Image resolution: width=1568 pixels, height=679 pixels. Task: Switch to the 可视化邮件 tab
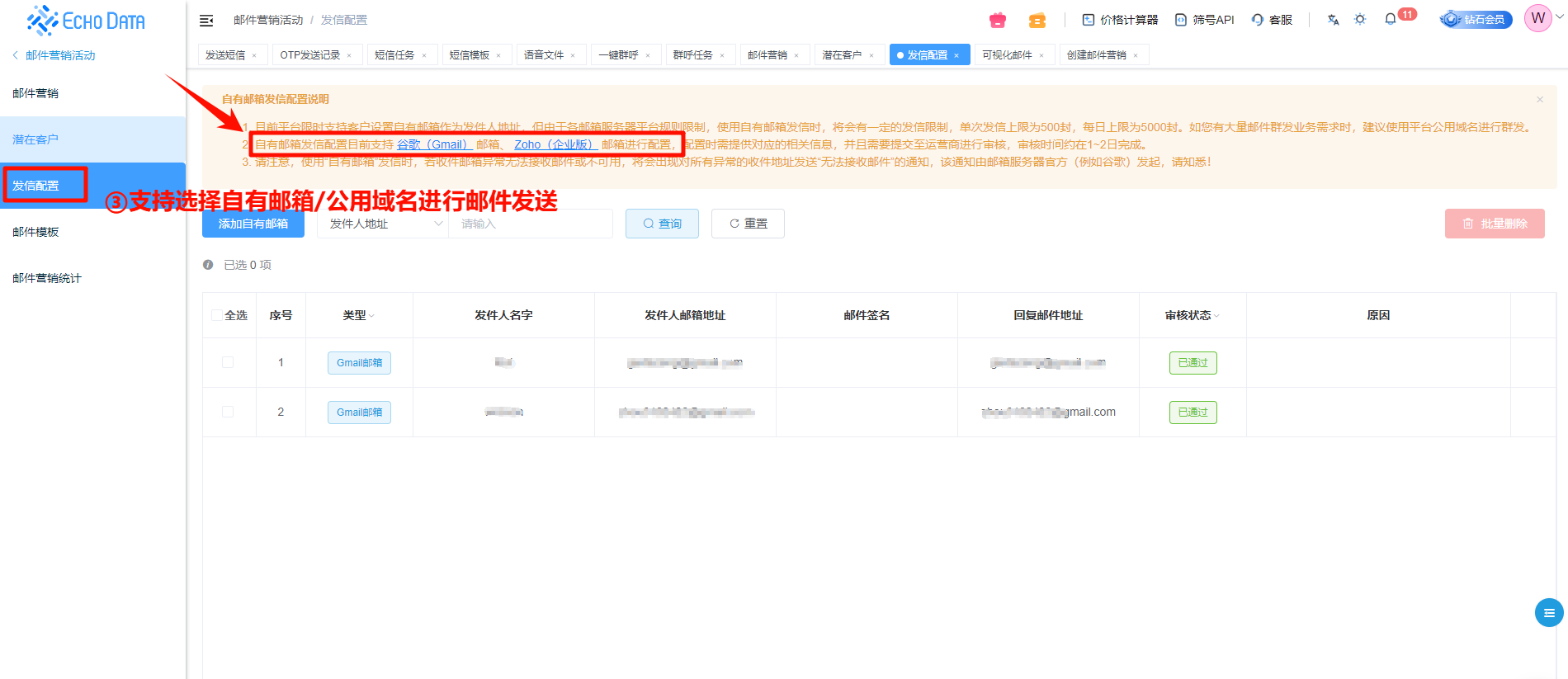pyautogui.click(x=1007, y=55)
